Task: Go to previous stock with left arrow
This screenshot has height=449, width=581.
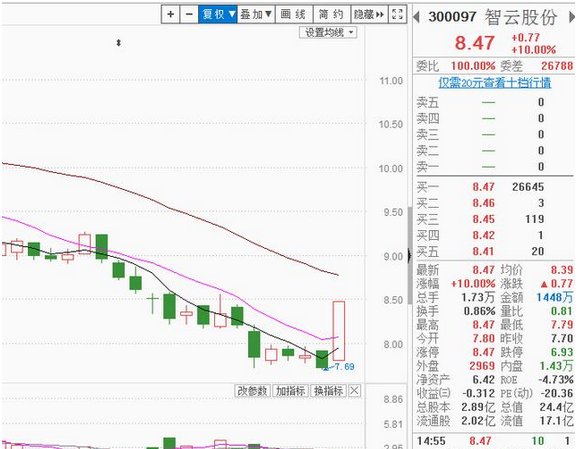Action: [x=416, y=17]
